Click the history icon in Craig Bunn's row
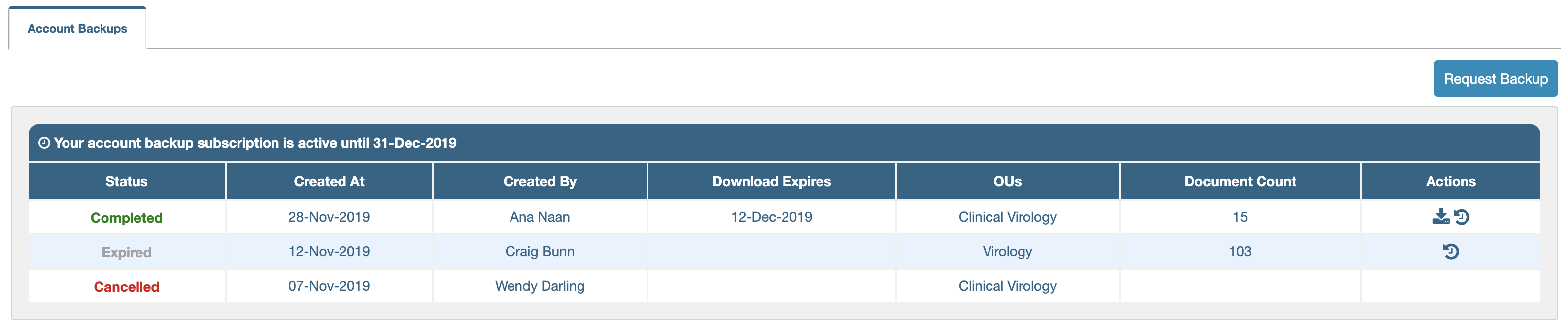 point(1451,251)
